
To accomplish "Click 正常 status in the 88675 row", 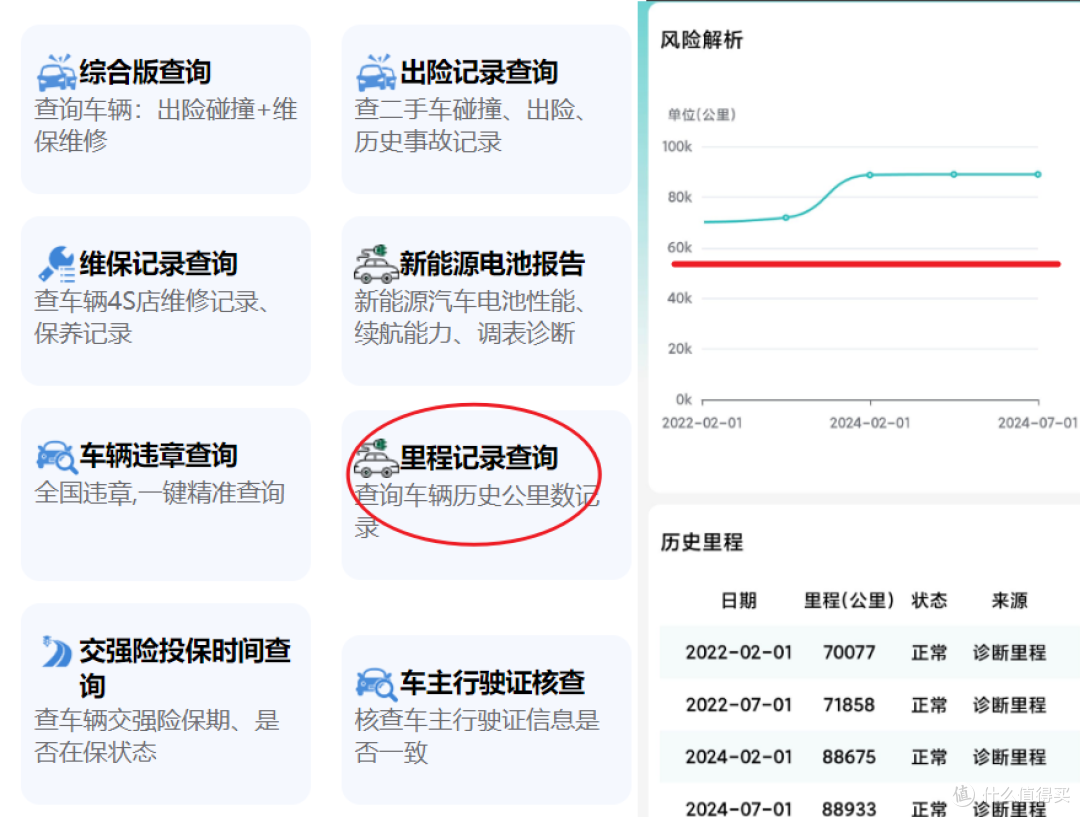I will (929, 757).
